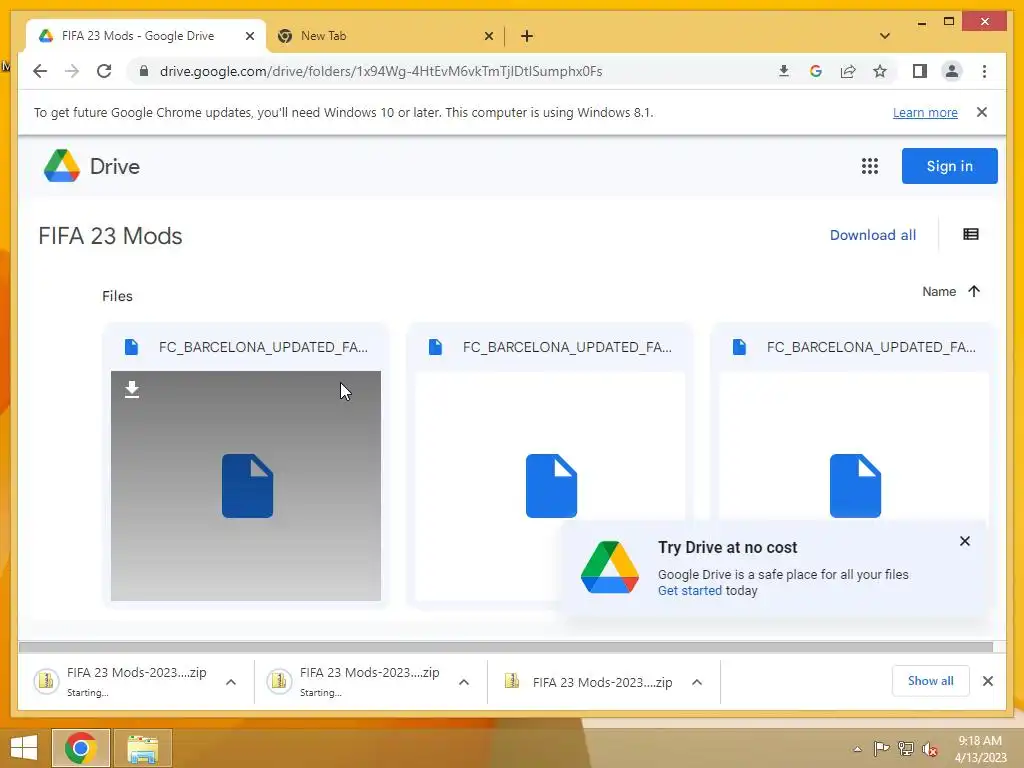Click the browser back arrow
1024x768 pixels.
click(40, 71)
